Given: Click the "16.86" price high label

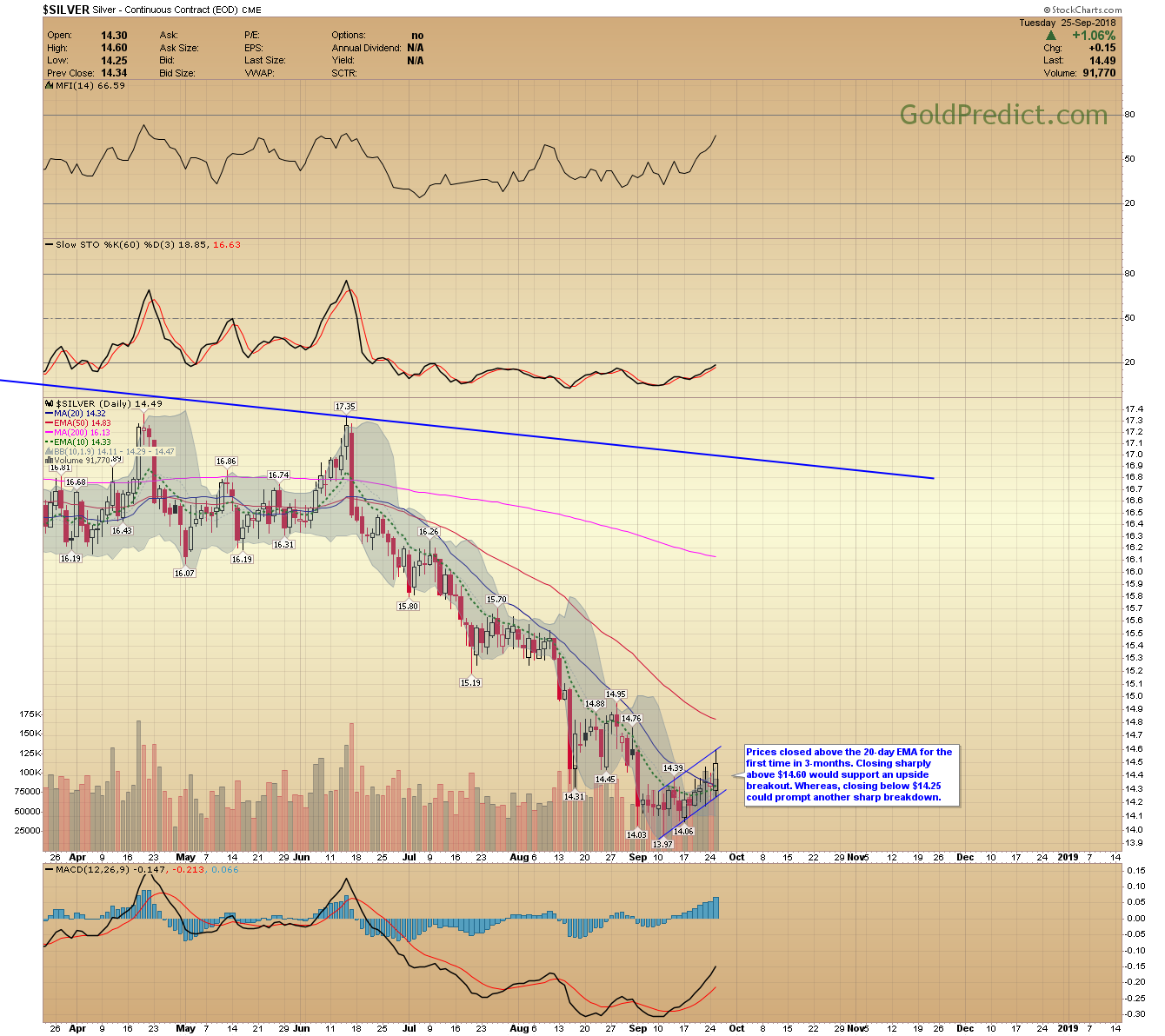Looking at the screenshot, I should pyautogui.click(x=226, y=462).
